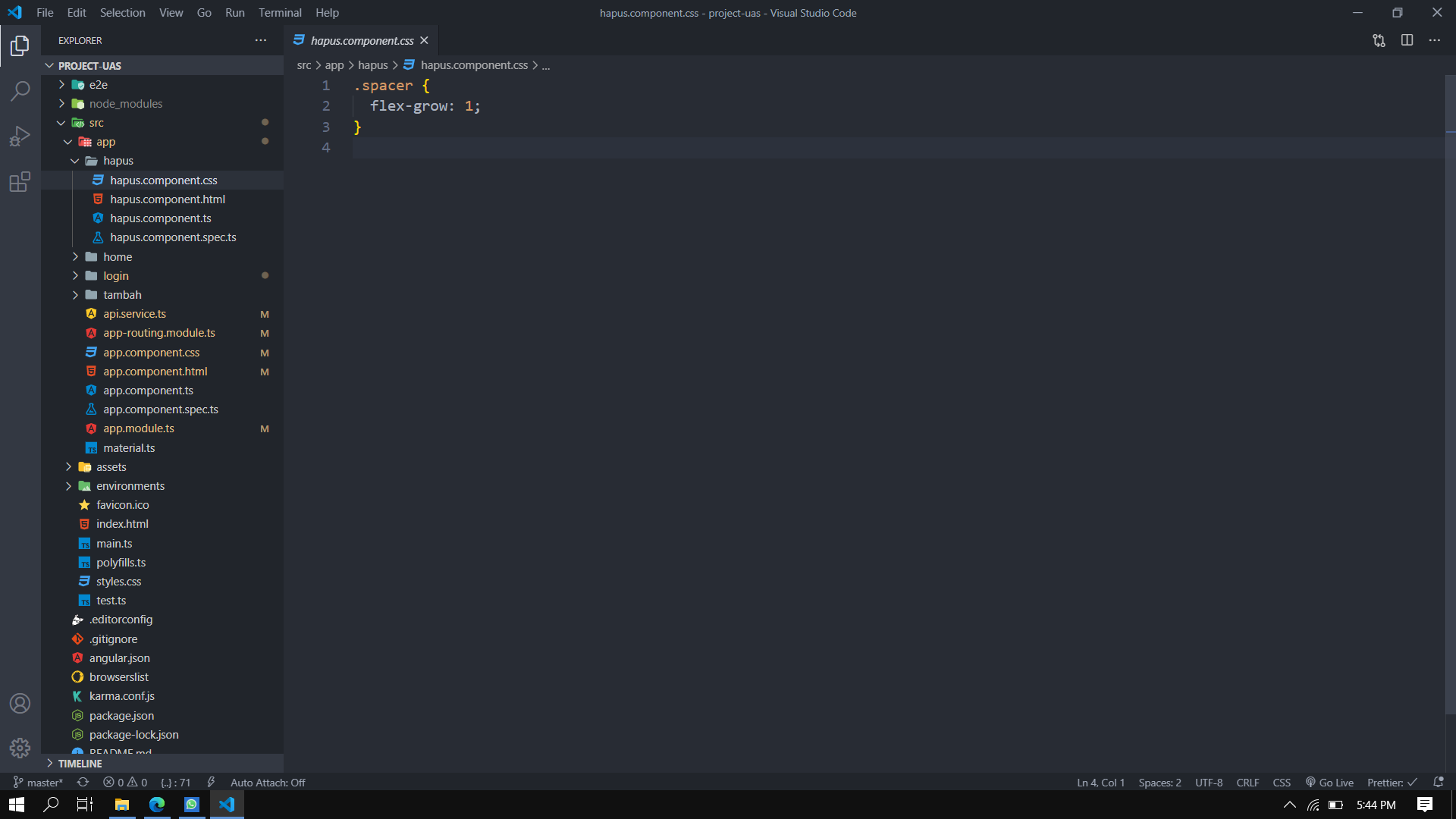Open styles.css in the explorer

[119, 581]
